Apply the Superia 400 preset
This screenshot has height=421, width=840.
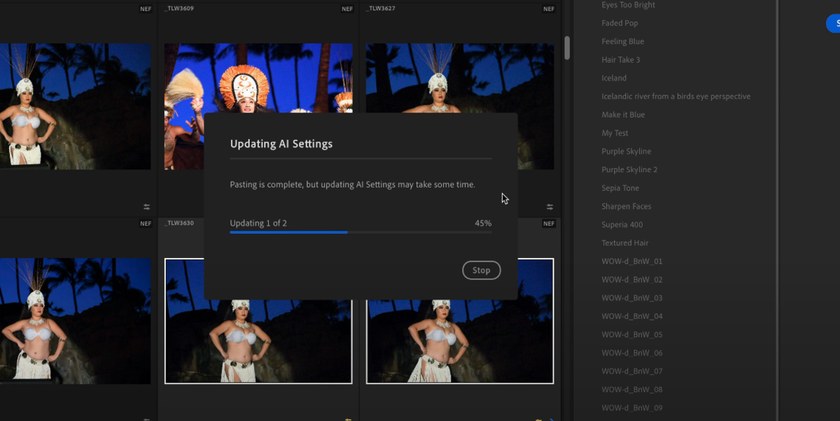(622, 224)
